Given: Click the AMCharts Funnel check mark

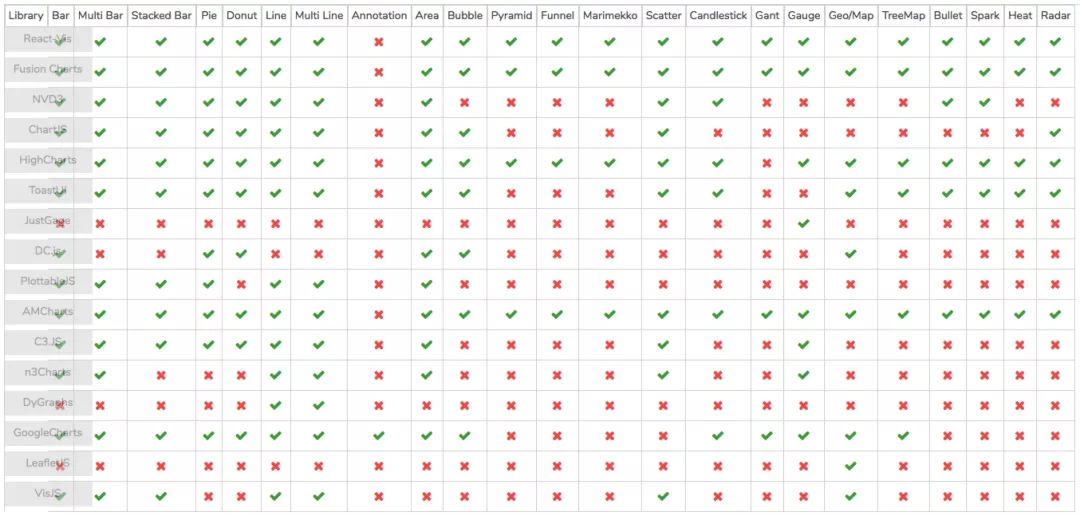Looking at the screenshot, I should point(557,314).
